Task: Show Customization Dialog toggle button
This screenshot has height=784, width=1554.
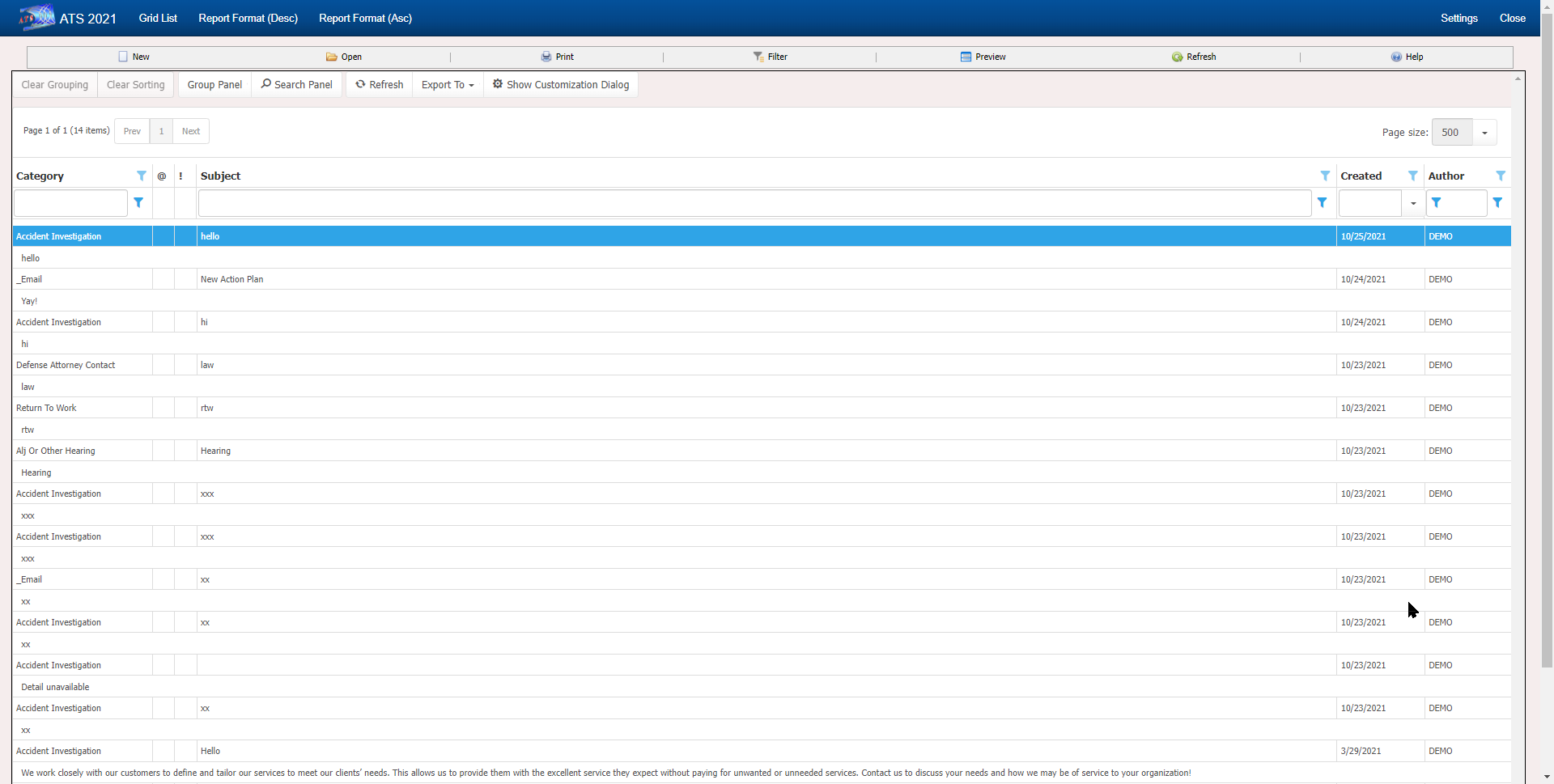Action: 560,85
